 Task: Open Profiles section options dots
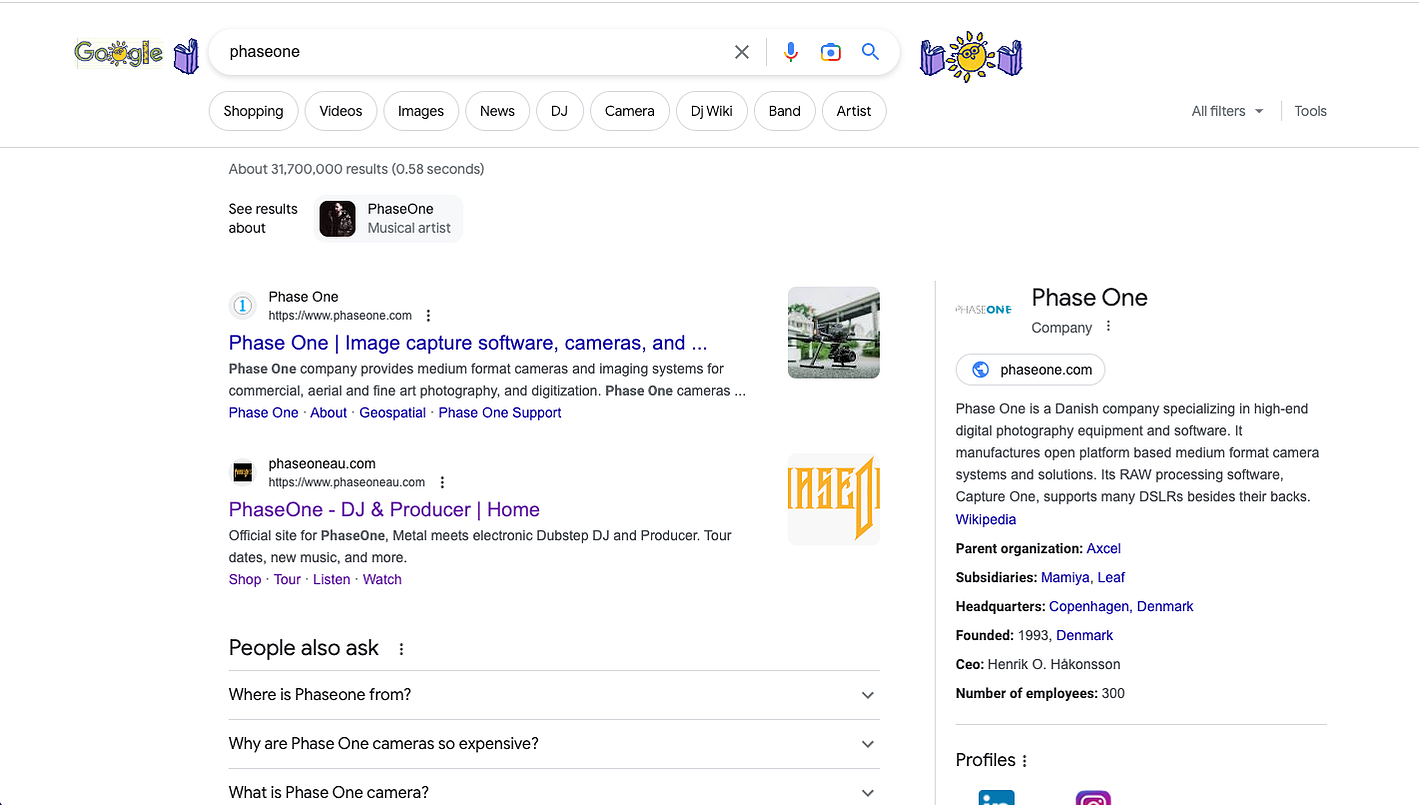[x=1024, y=761]
